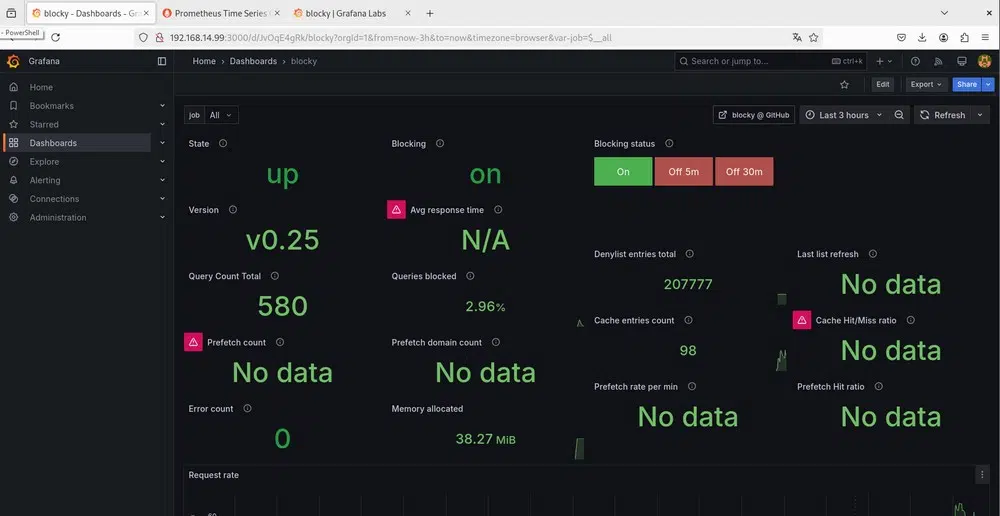The width and height of the screenshot is (1000, 516).
Task: Toggle kiosk mode monitor icon
Action: 962,61
